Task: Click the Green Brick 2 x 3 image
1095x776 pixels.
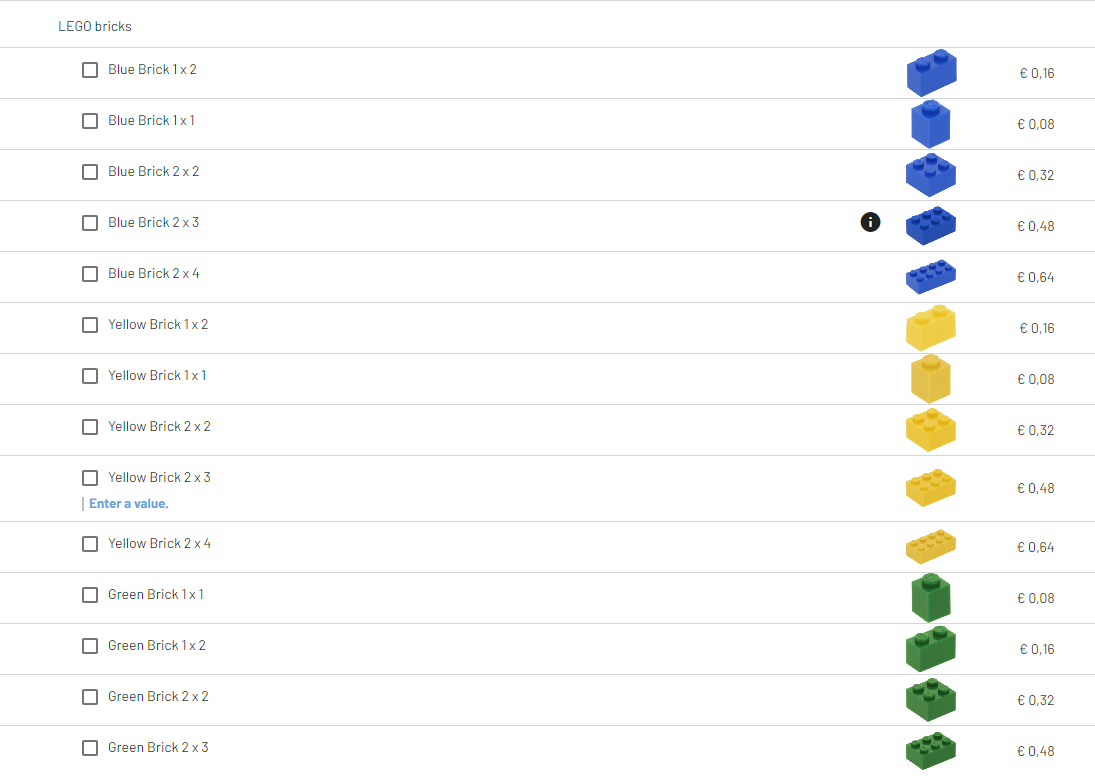Action: pyautogui.click(x=931, y=750)
